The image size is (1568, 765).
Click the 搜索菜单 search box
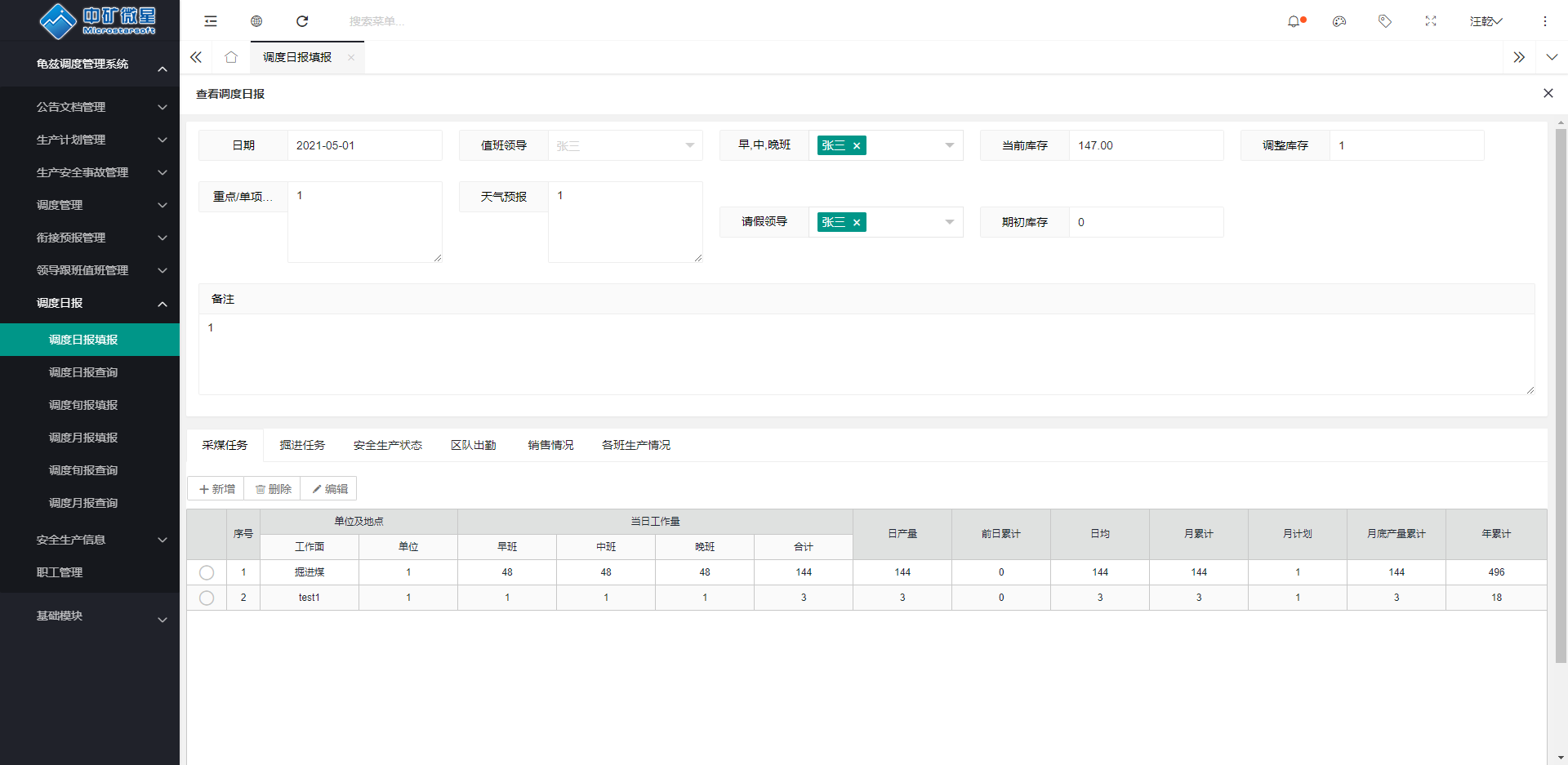click(x=377, y=21)
